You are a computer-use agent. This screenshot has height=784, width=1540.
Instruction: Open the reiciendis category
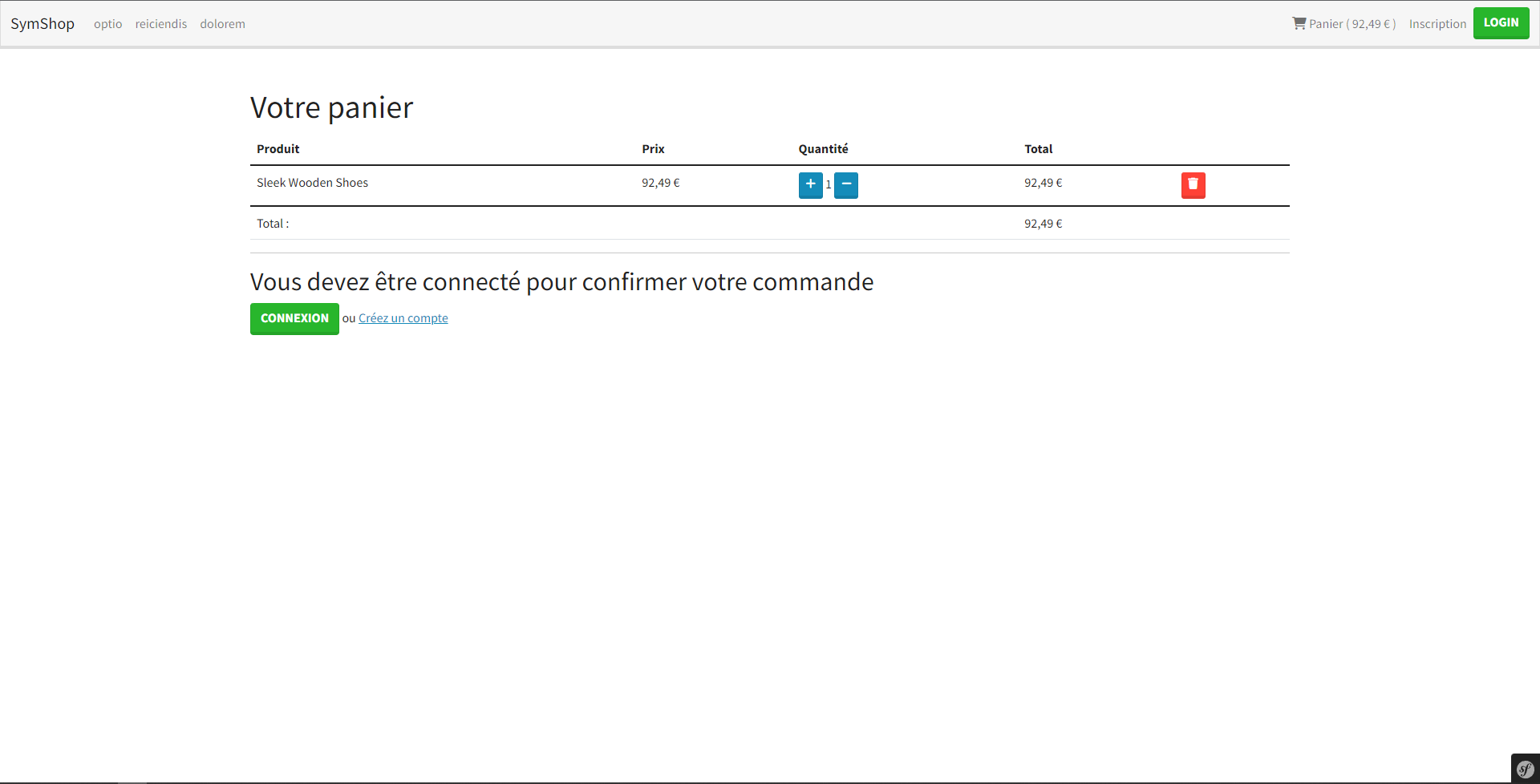[161, 24]
